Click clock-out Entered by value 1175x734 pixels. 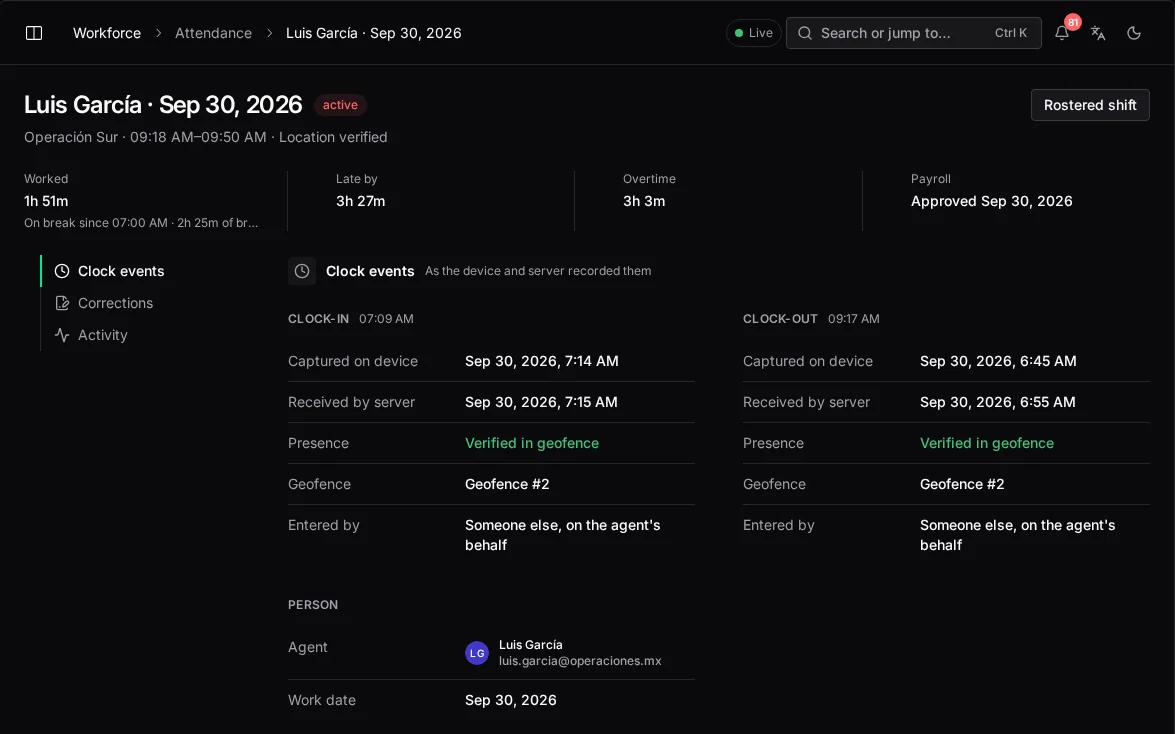point(1018,535)
